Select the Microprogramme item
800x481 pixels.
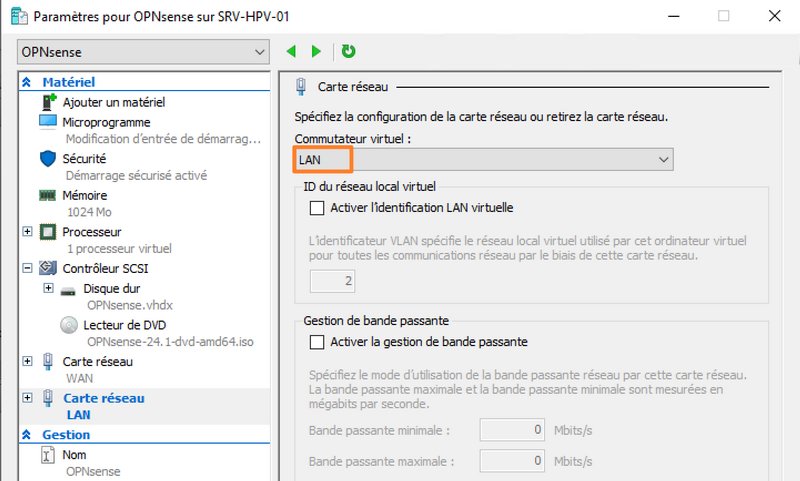[106, 122]
